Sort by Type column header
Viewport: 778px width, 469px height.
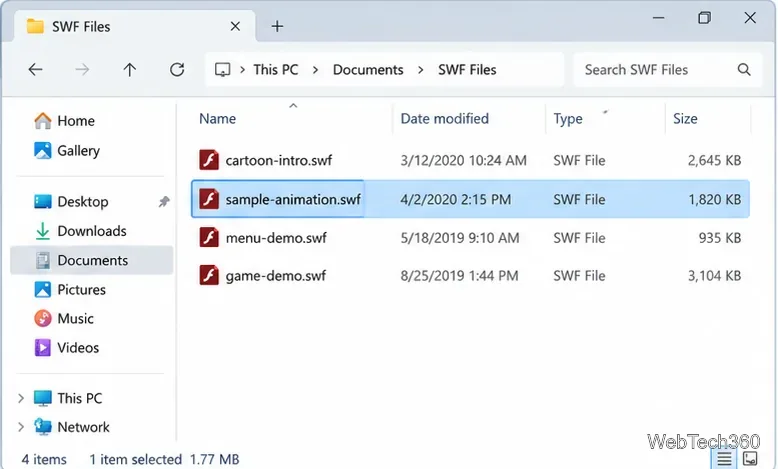point(568,119)
